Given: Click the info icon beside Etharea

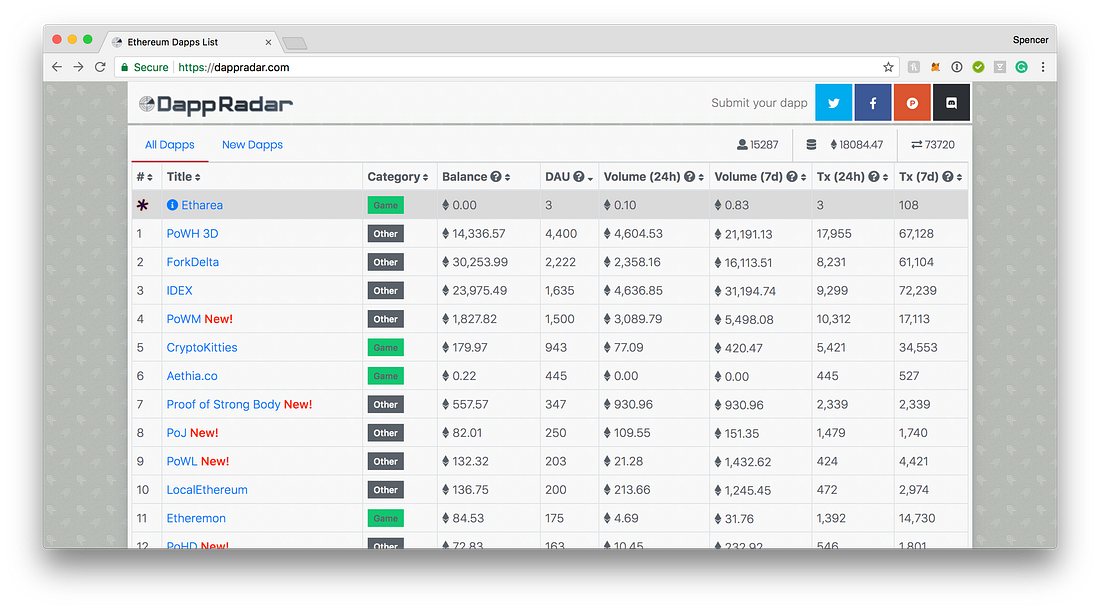Looking at the screenshot, I should coord(172,205).
